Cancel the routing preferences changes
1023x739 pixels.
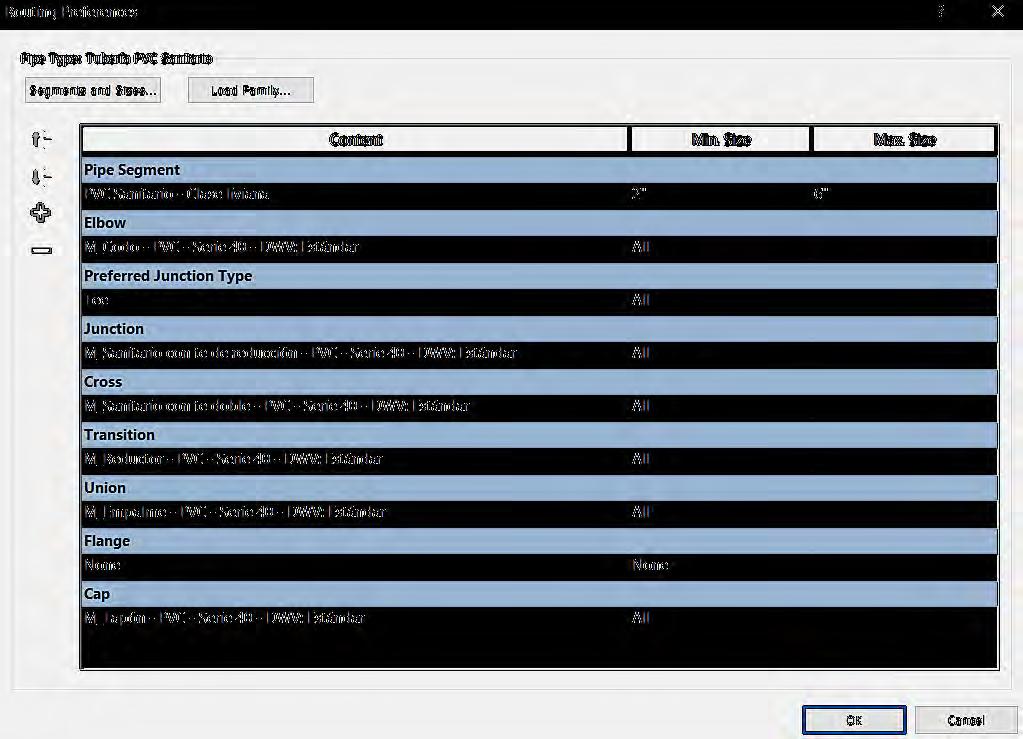(966, 720)
